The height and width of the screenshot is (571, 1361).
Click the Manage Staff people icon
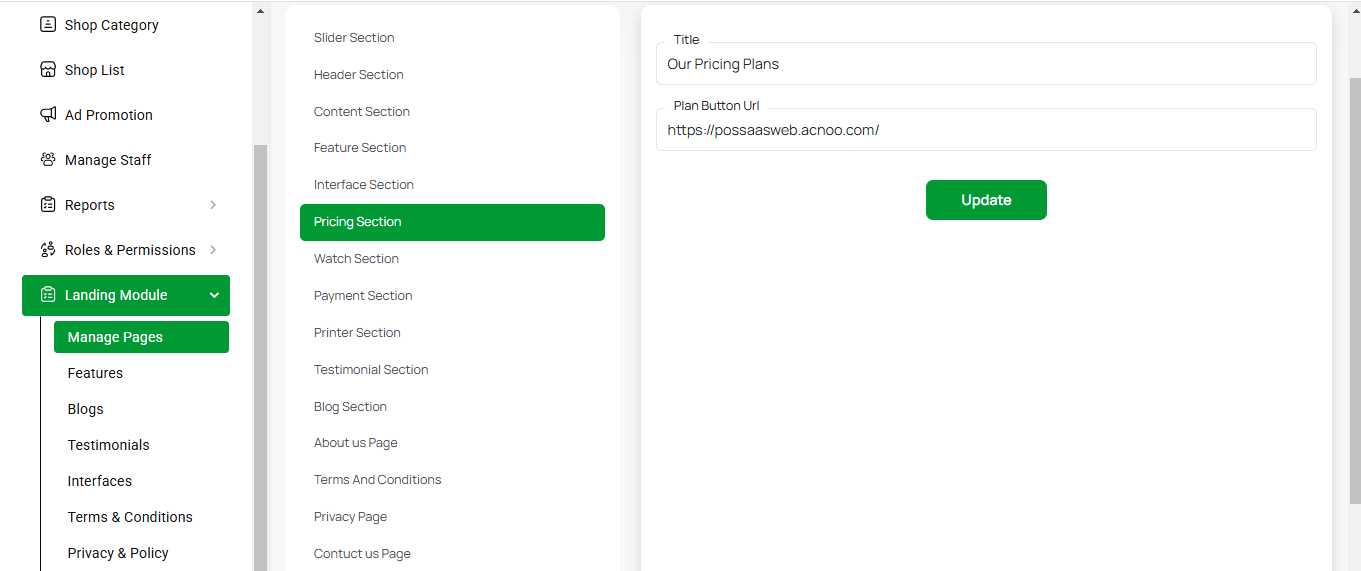[x=48, y=160]
